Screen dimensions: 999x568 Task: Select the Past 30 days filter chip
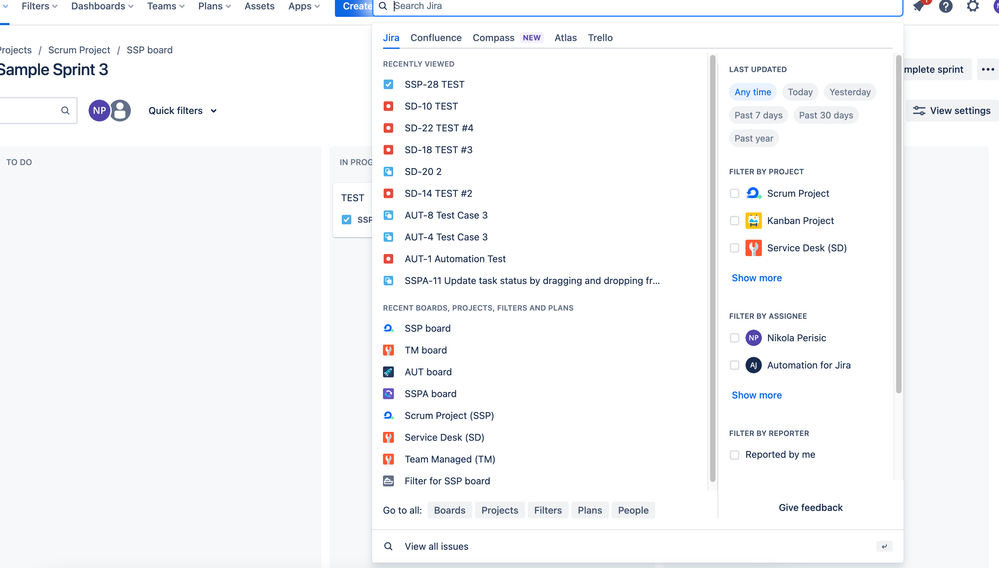click(826, 115)
